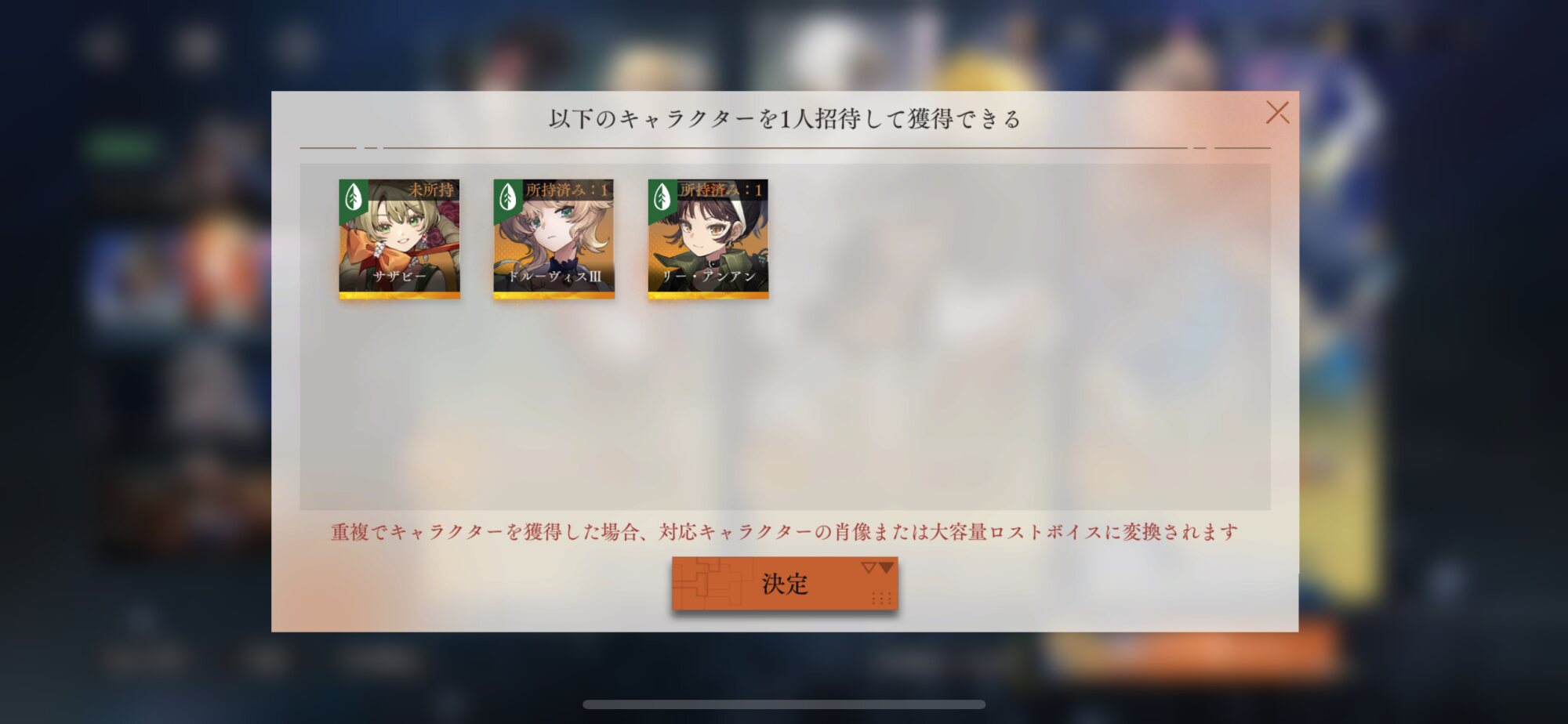1568x724 pixels.
Task: Click the 未所持 label on サザビー
Action: [x=430, y=190]
